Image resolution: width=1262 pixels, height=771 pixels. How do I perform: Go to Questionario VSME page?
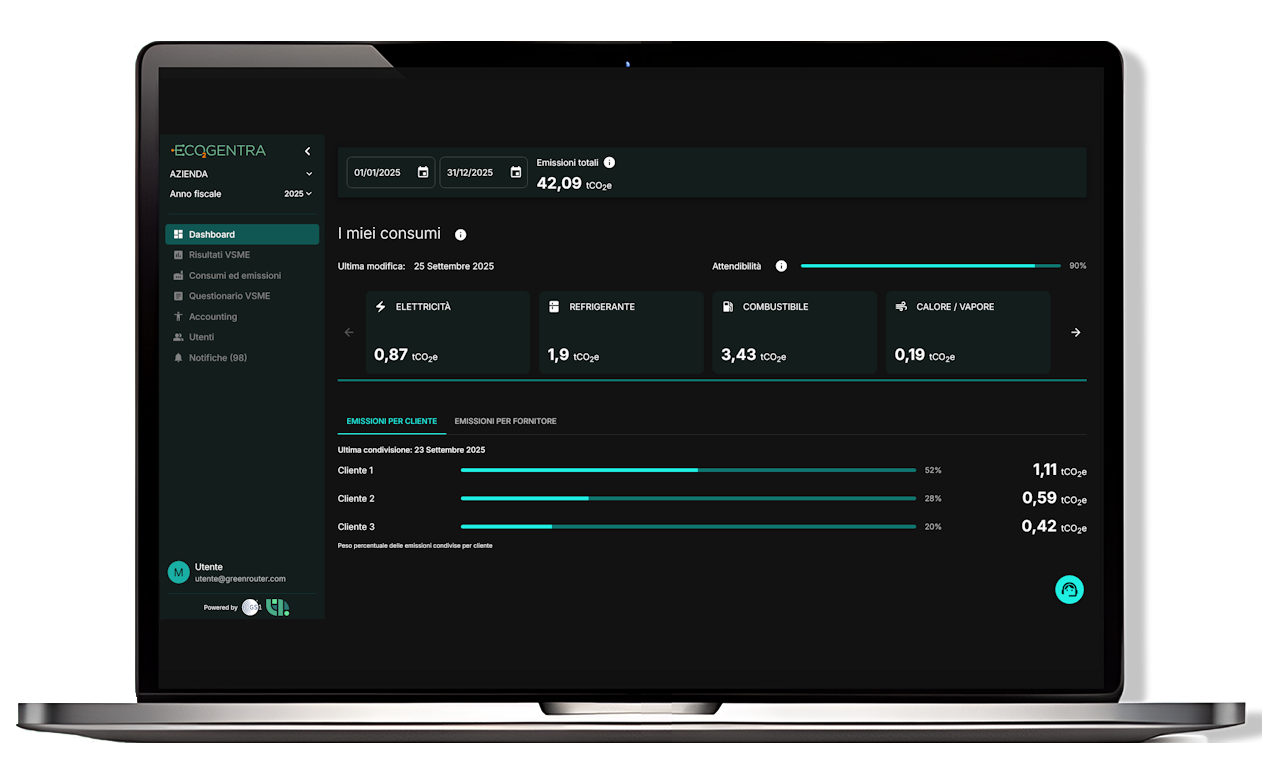point(229,296)
